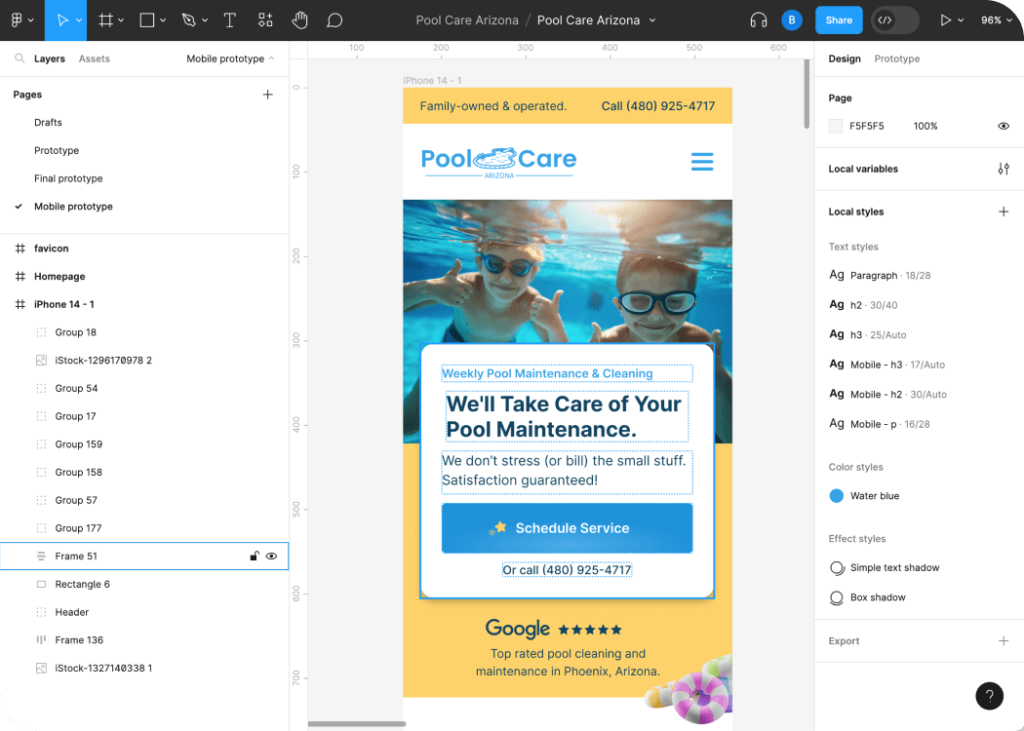Open user avatar B
Image resolution: width=1024 pixels, height=731 pixels.
coord(792,20)
